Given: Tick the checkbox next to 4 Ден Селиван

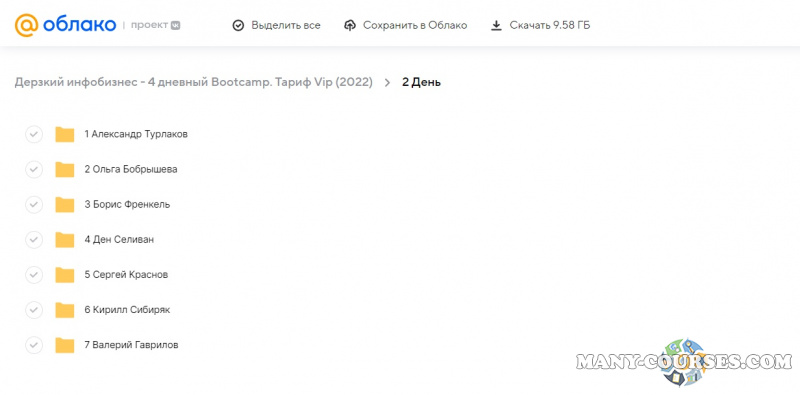Looking at the screenshot, I should [34, 239].
